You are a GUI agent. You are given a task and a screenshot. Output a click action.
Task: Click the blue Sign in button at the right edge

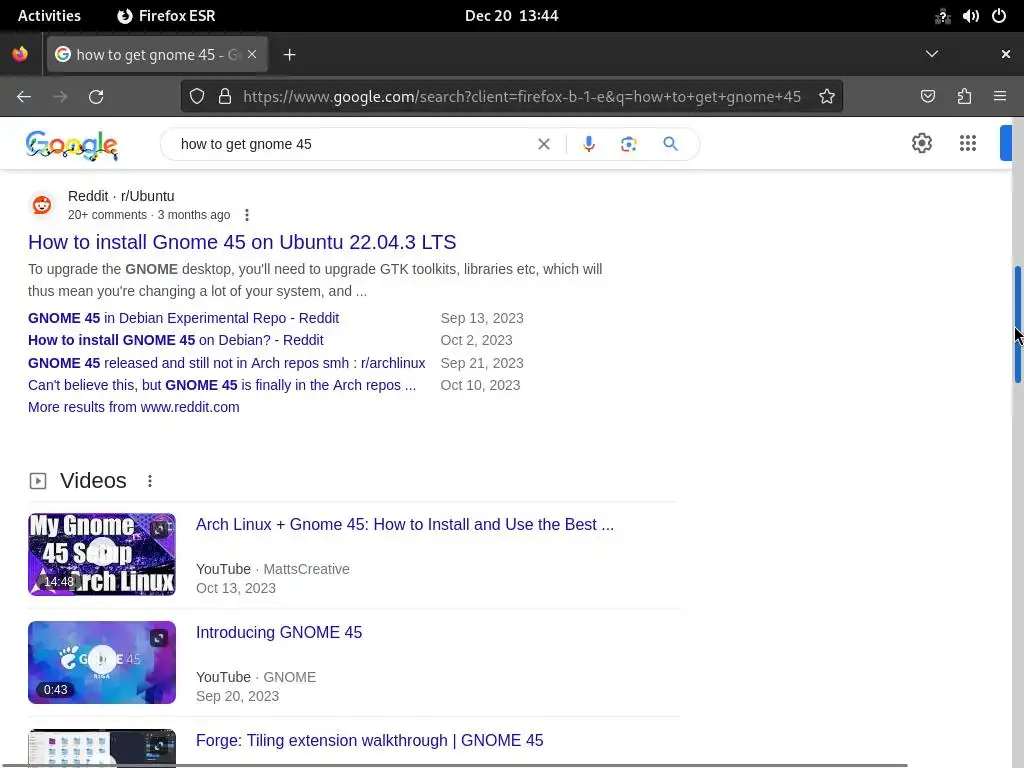[1006, 143]
